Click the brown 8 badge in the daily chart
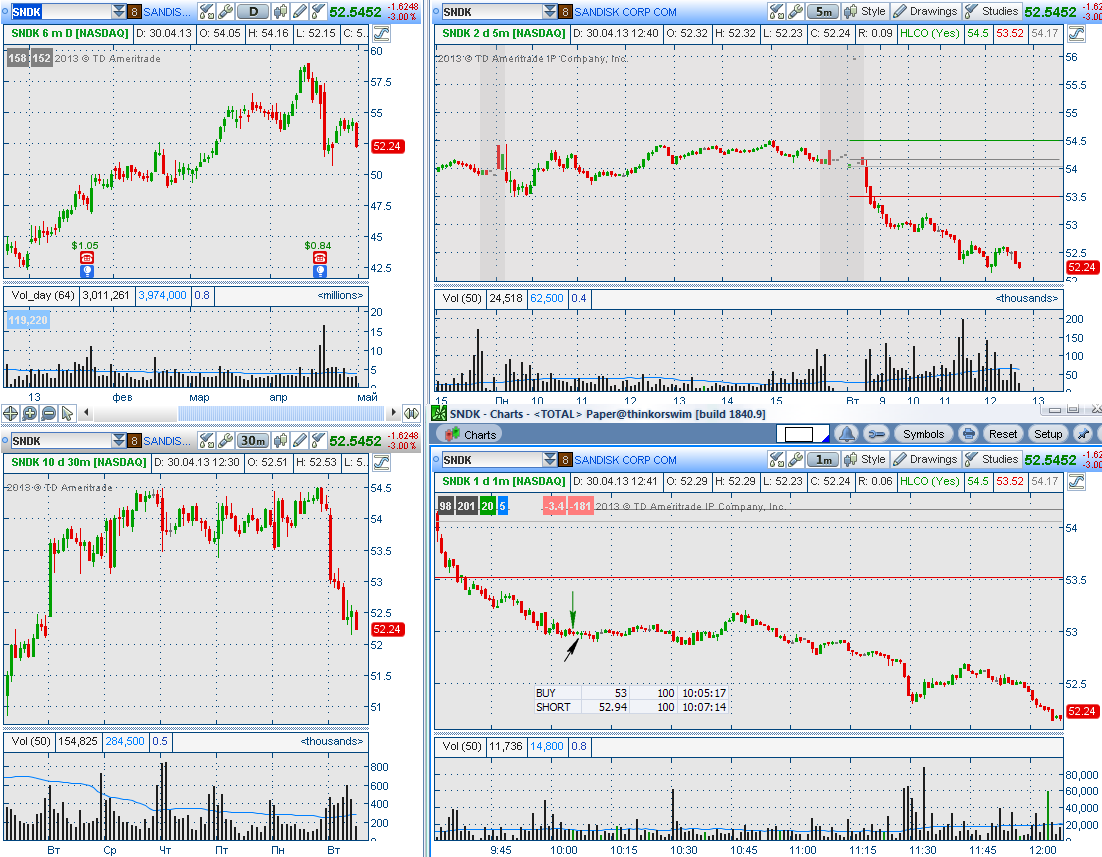This screenshot has width=1102, height=857. tap(134, 11)
